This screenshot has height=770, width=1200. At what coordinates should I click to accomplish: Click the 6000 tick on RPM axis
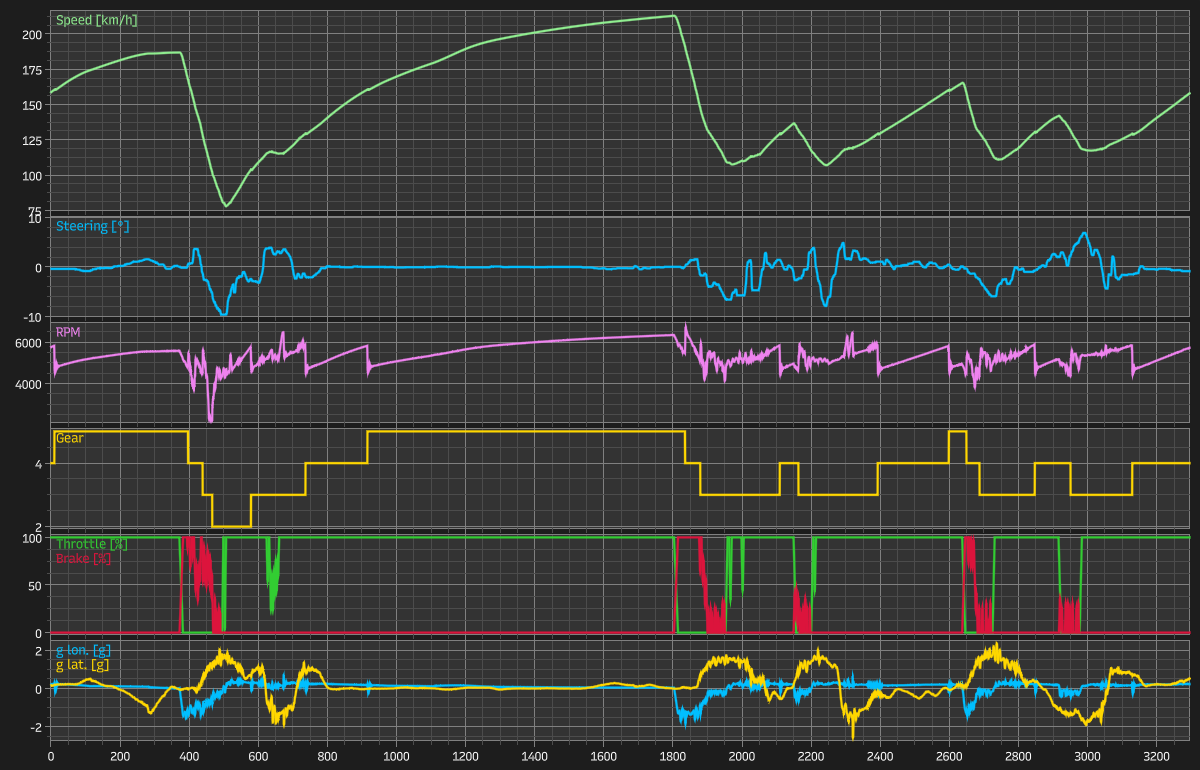point(28,344)
